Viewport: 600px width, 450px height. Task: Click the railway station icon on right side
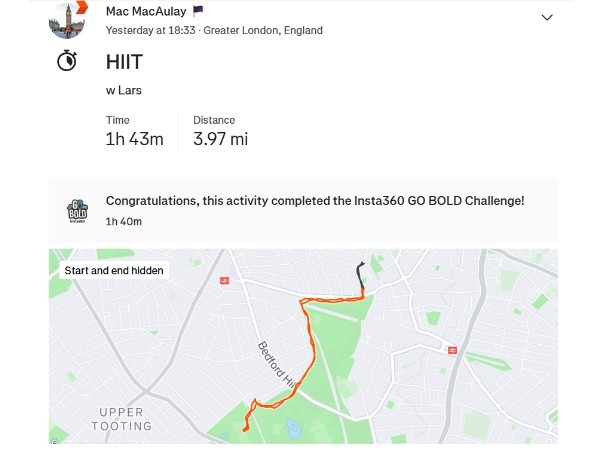point(452,350)
